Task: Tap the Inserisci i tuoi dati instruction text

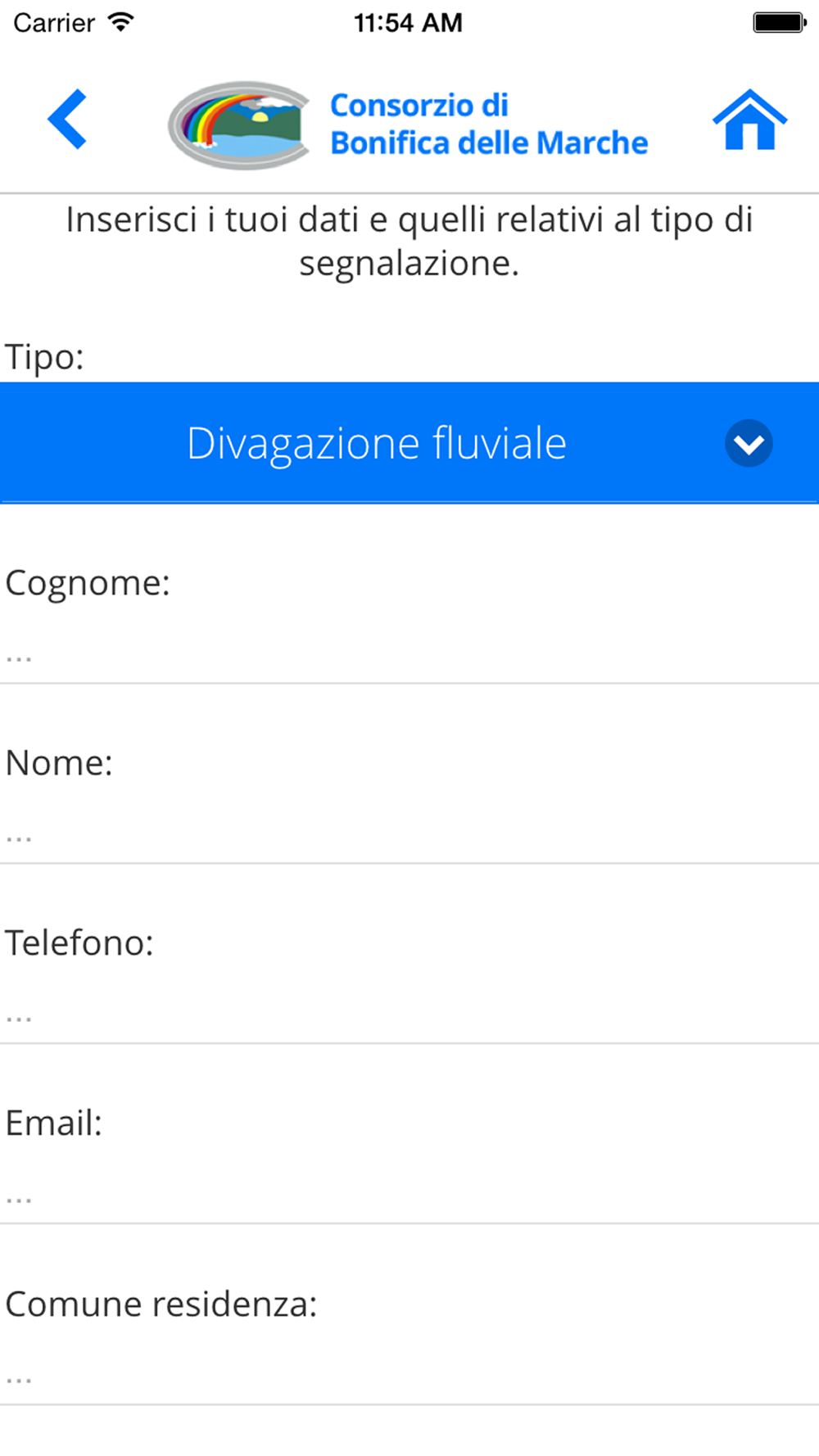Action: (409, 241)
